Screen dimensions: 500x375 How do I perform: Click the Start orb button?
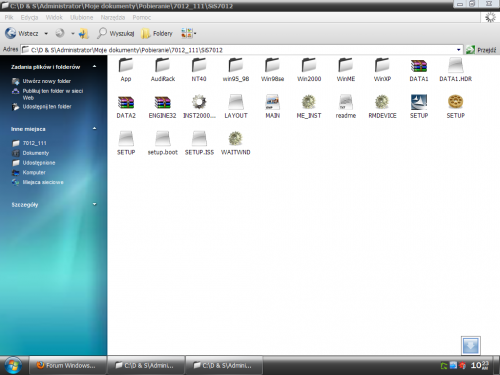tap(13, 365)
